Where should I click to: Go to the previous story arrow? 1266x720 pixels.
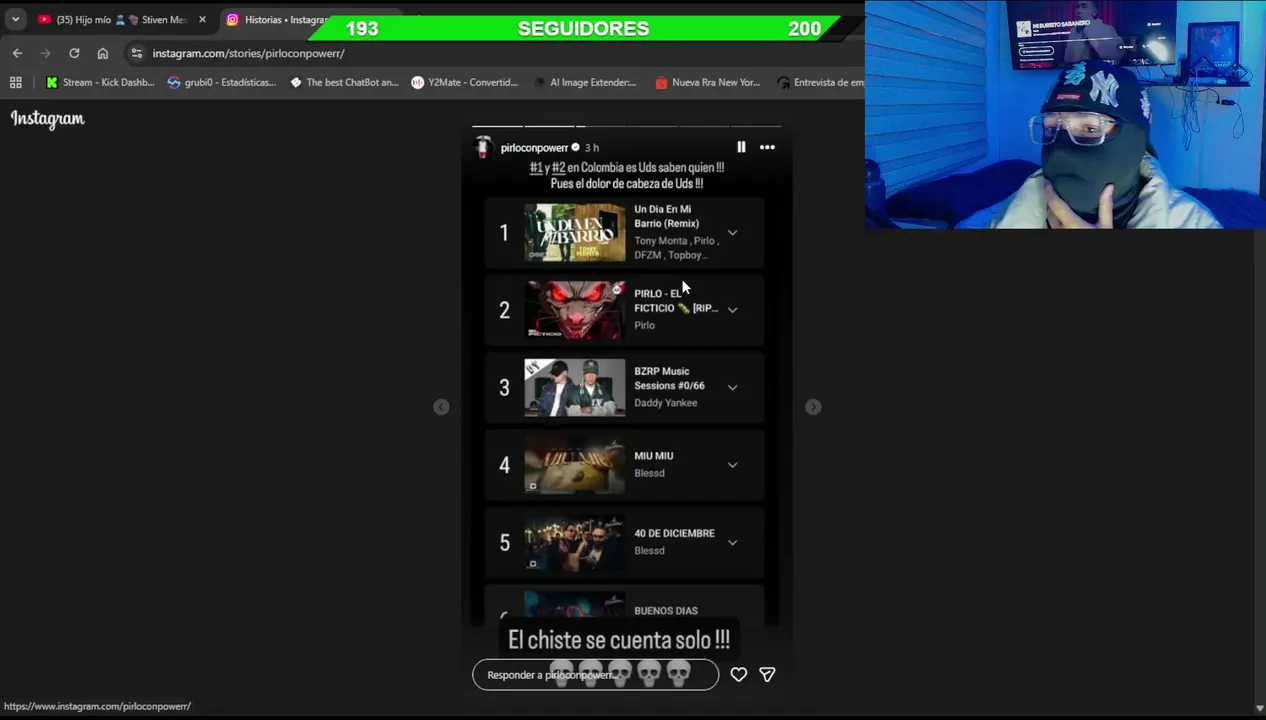click(x=441, y=407)
